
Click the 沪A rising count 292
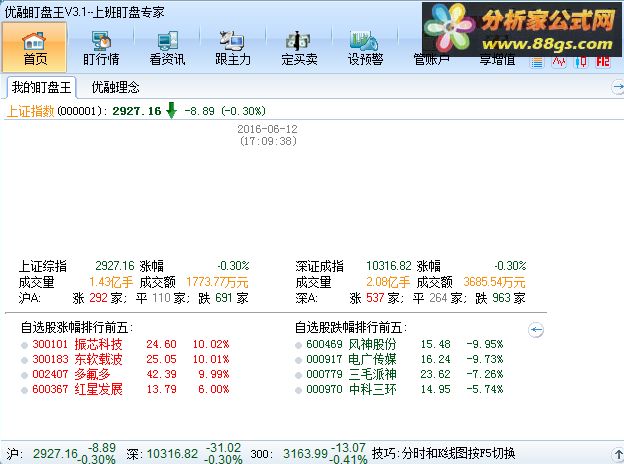click(x=98, y=298)
